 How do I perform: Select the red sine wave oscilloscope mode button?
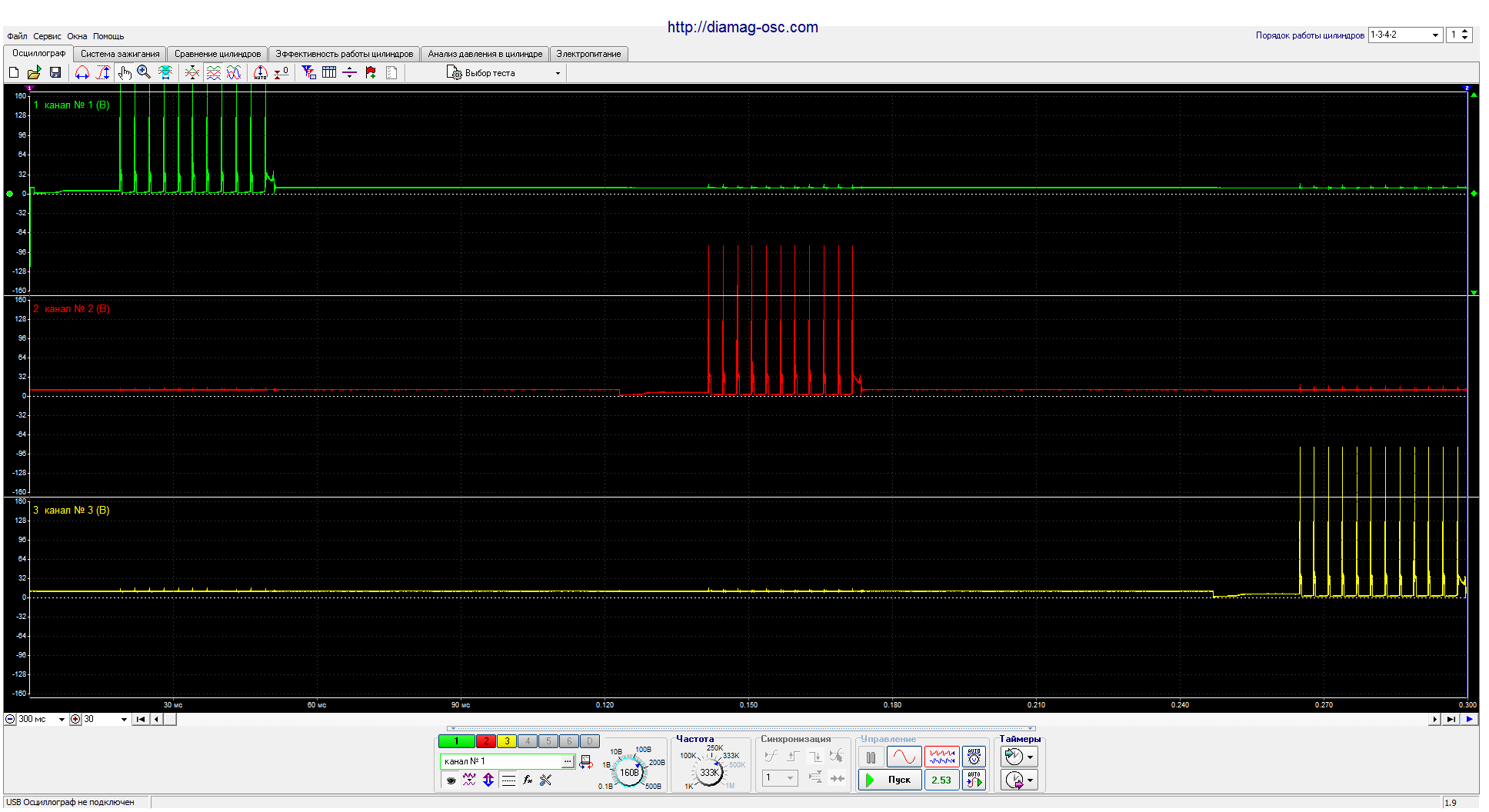904,757
